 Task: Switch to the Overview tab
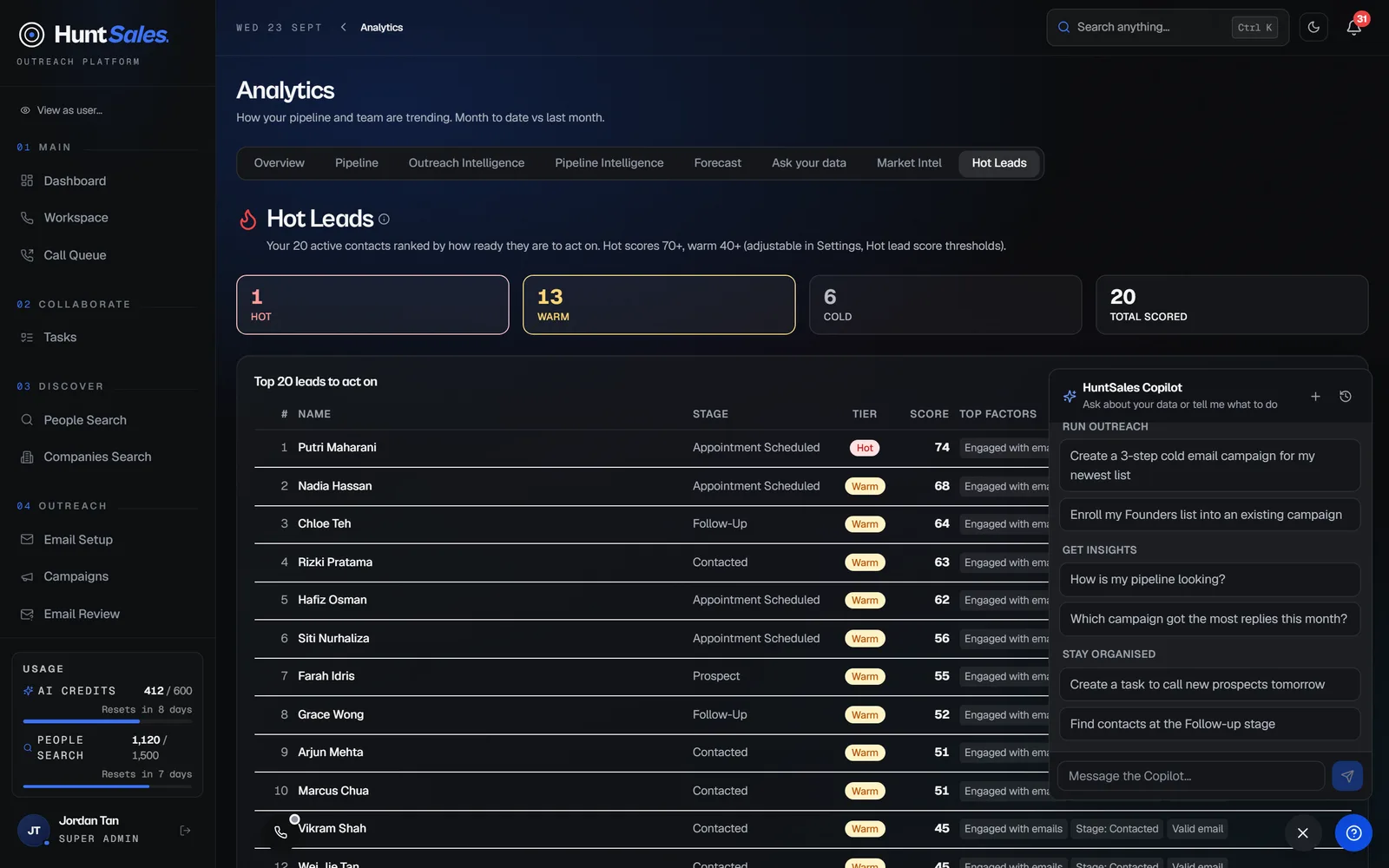coord(280,163)
